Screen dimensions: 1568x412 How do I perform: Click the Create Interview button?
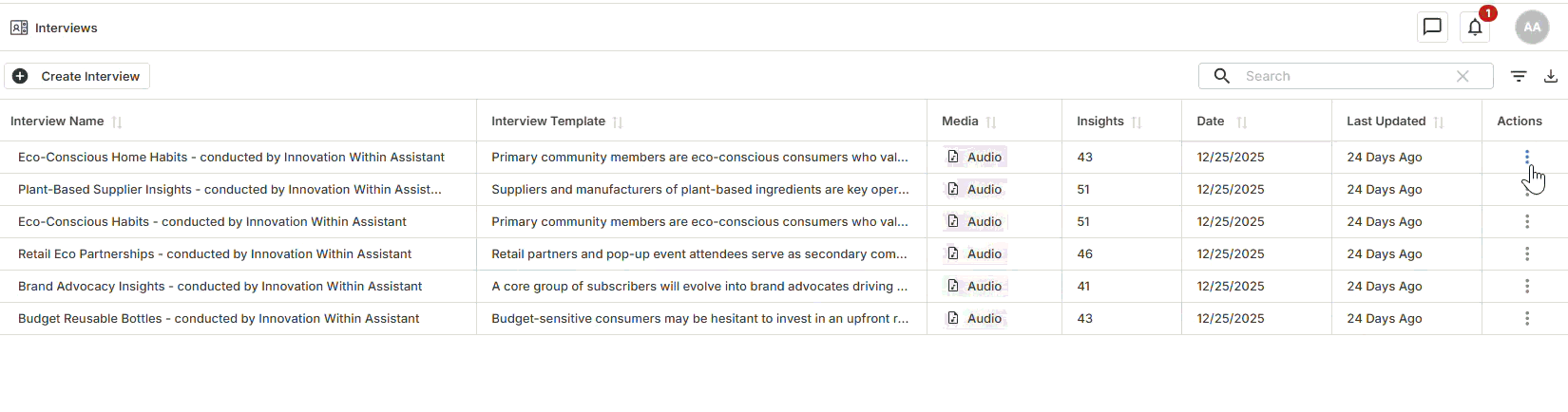tap(78, 76)
